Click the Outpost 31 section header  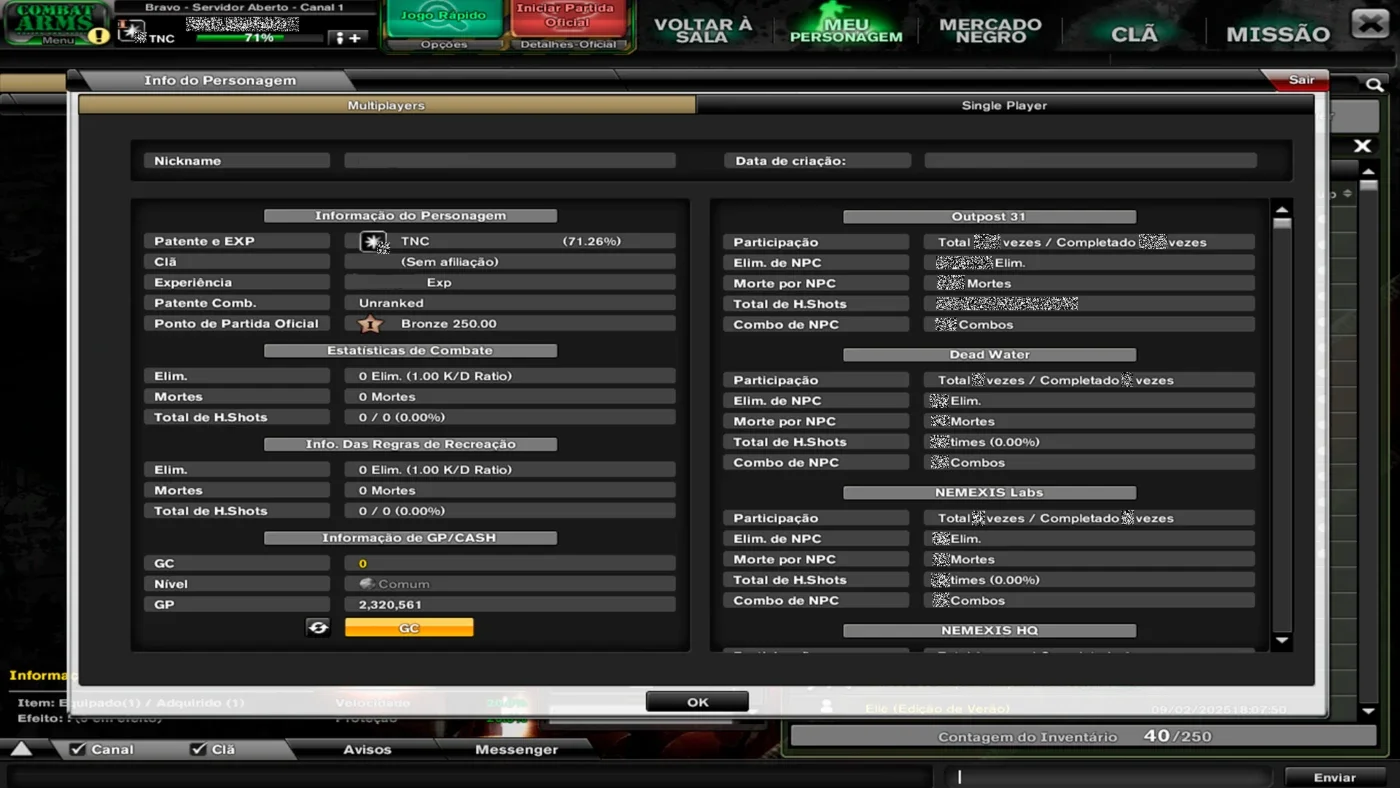pyautogui.click(x=989, y=216)
